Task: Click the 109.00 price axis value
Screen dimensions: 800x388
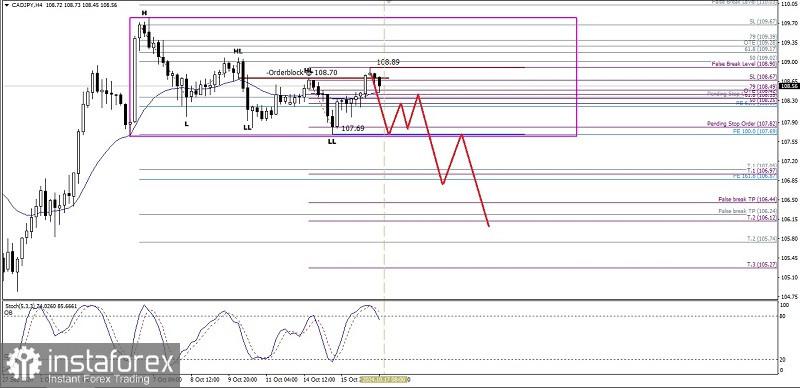Action: coord(790,62)
